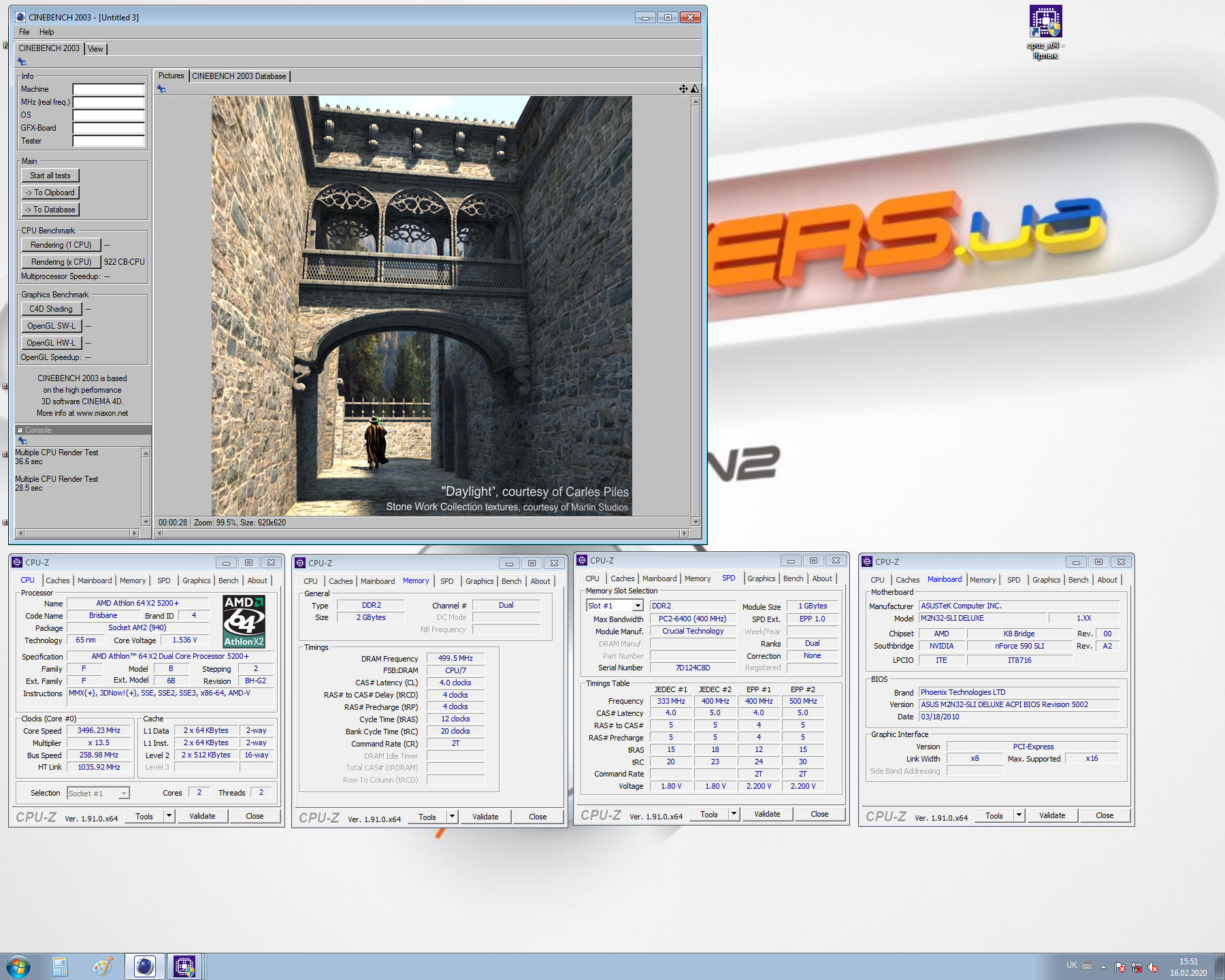The image size is (1225, 980).
Task: Click the To Database button
Action: coord(50,210)
